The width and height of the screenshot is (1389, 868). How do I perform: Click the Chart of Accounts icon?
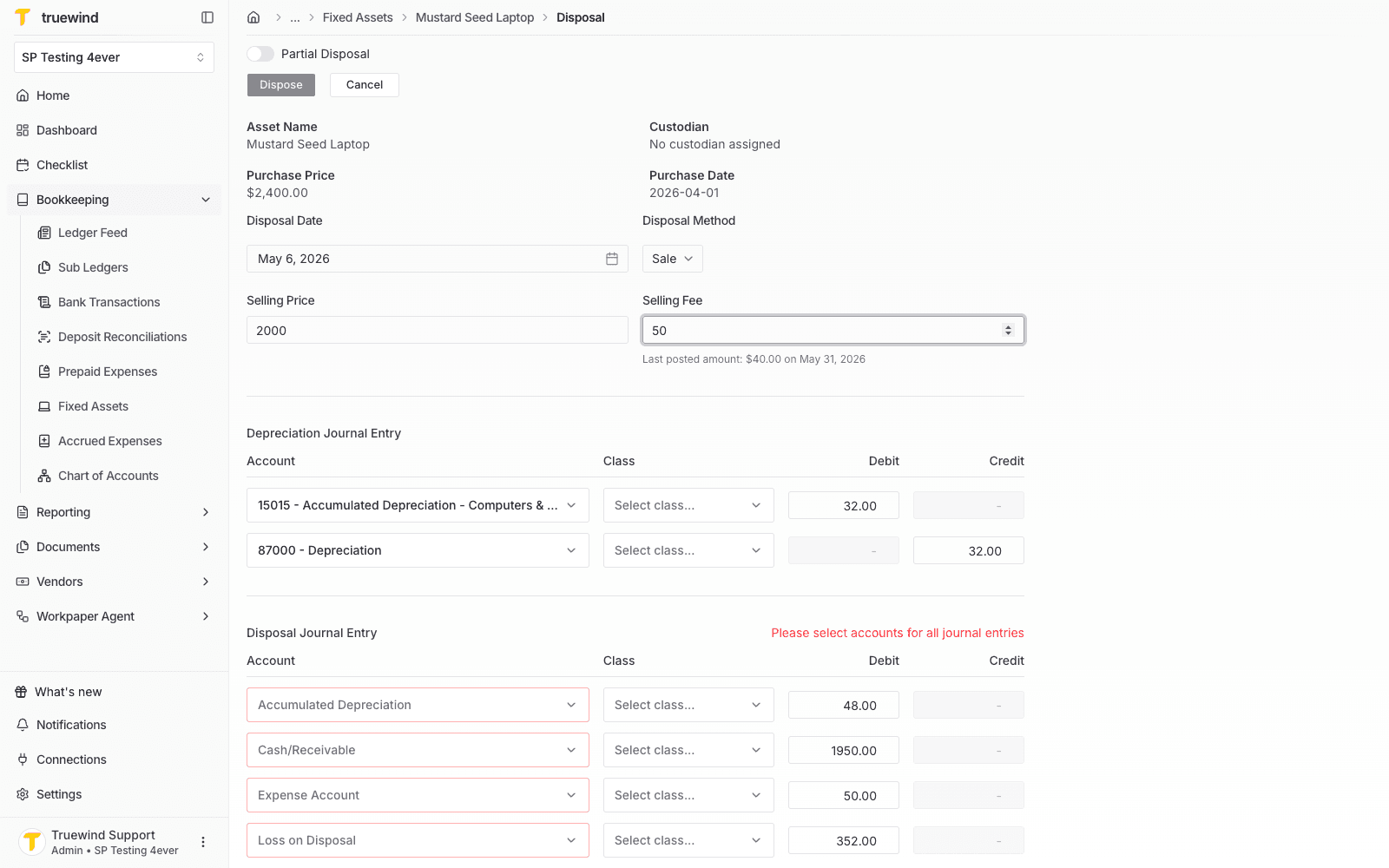point(44,476)
